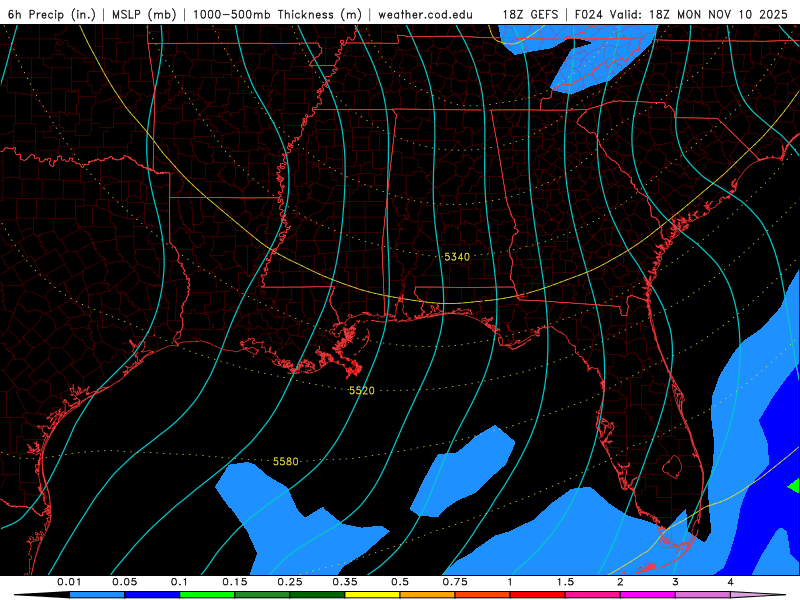
Task: Click the legend value 1
Action: click(x=510, y=582)
